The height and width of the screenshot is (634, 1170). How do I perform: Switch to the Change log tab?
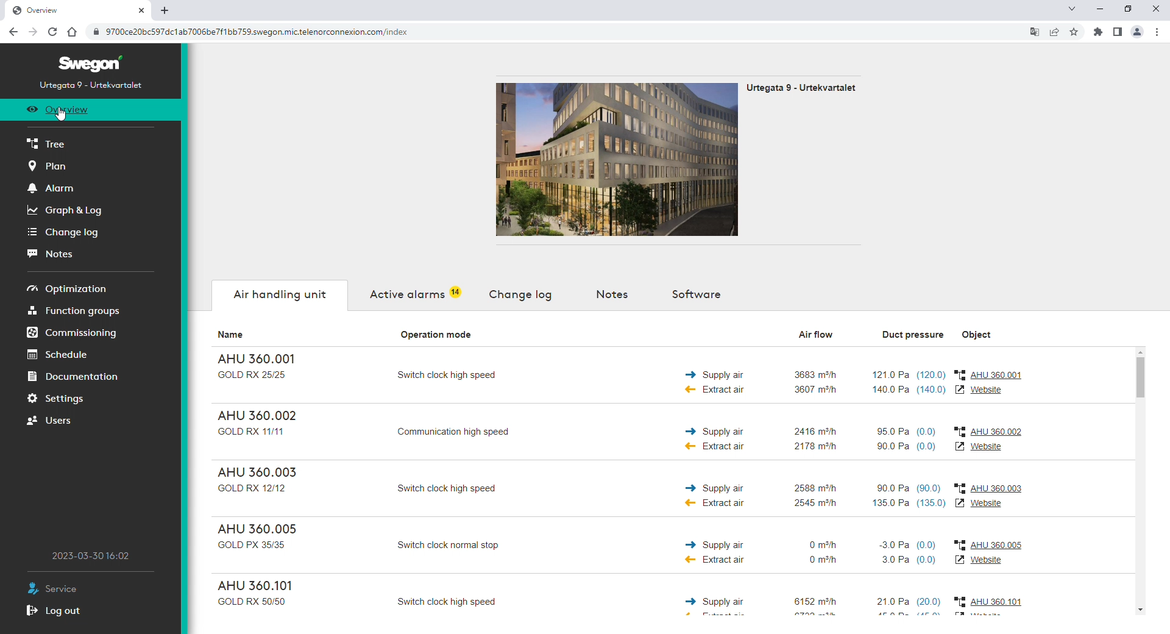pos(520,295)
